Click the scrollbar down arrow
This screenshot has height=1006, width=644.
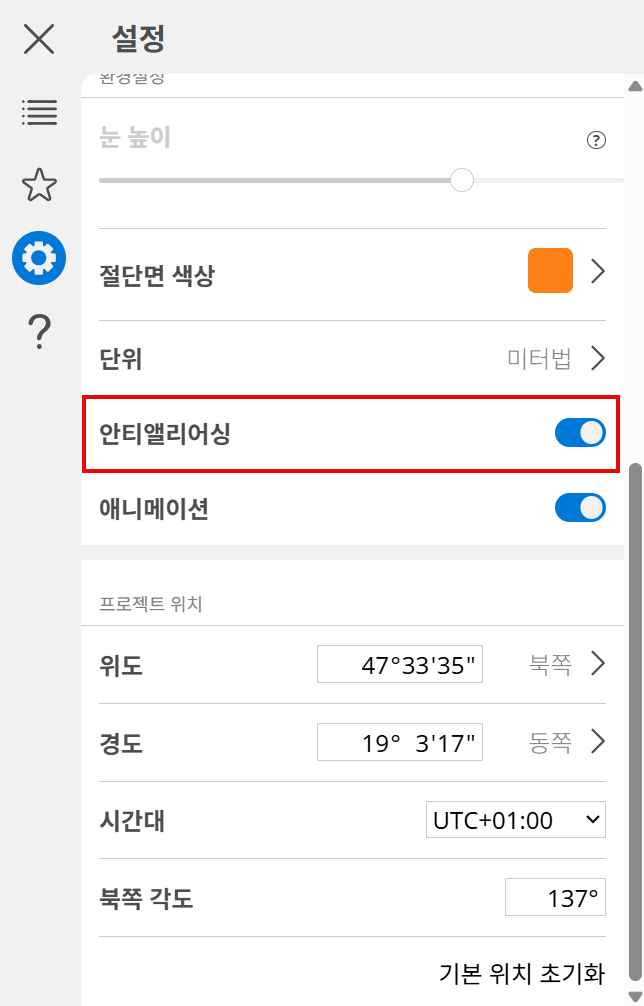[635, 995]
